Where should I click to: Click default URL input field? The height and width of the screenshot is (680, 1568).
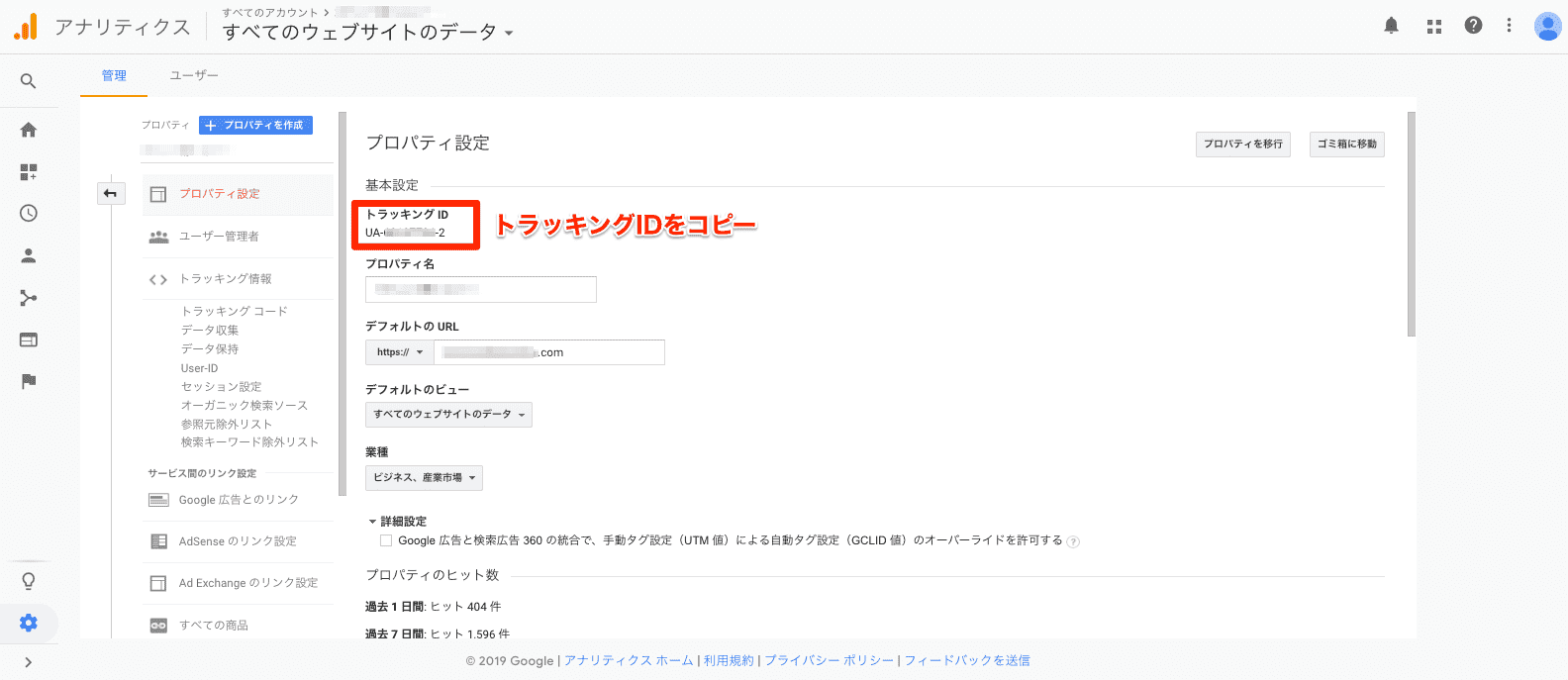tap(549, 352)
